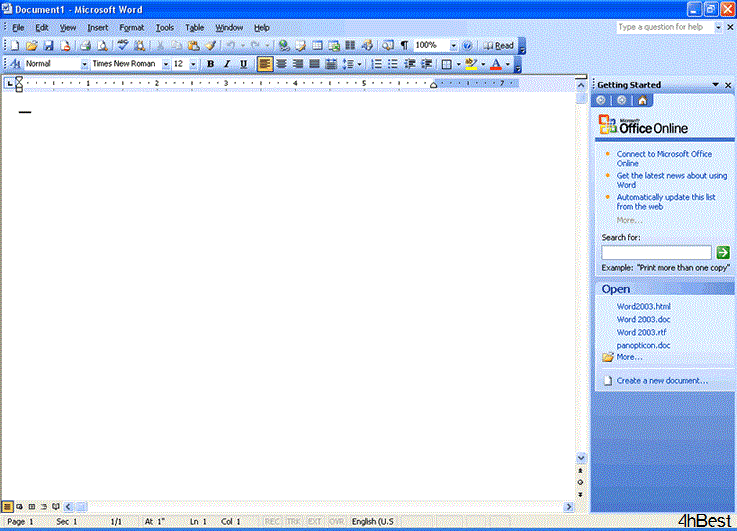This screenshot has width=737, height=531.
Task: Toggle Justify paragraph alignment
Action: tap(314, 64)
